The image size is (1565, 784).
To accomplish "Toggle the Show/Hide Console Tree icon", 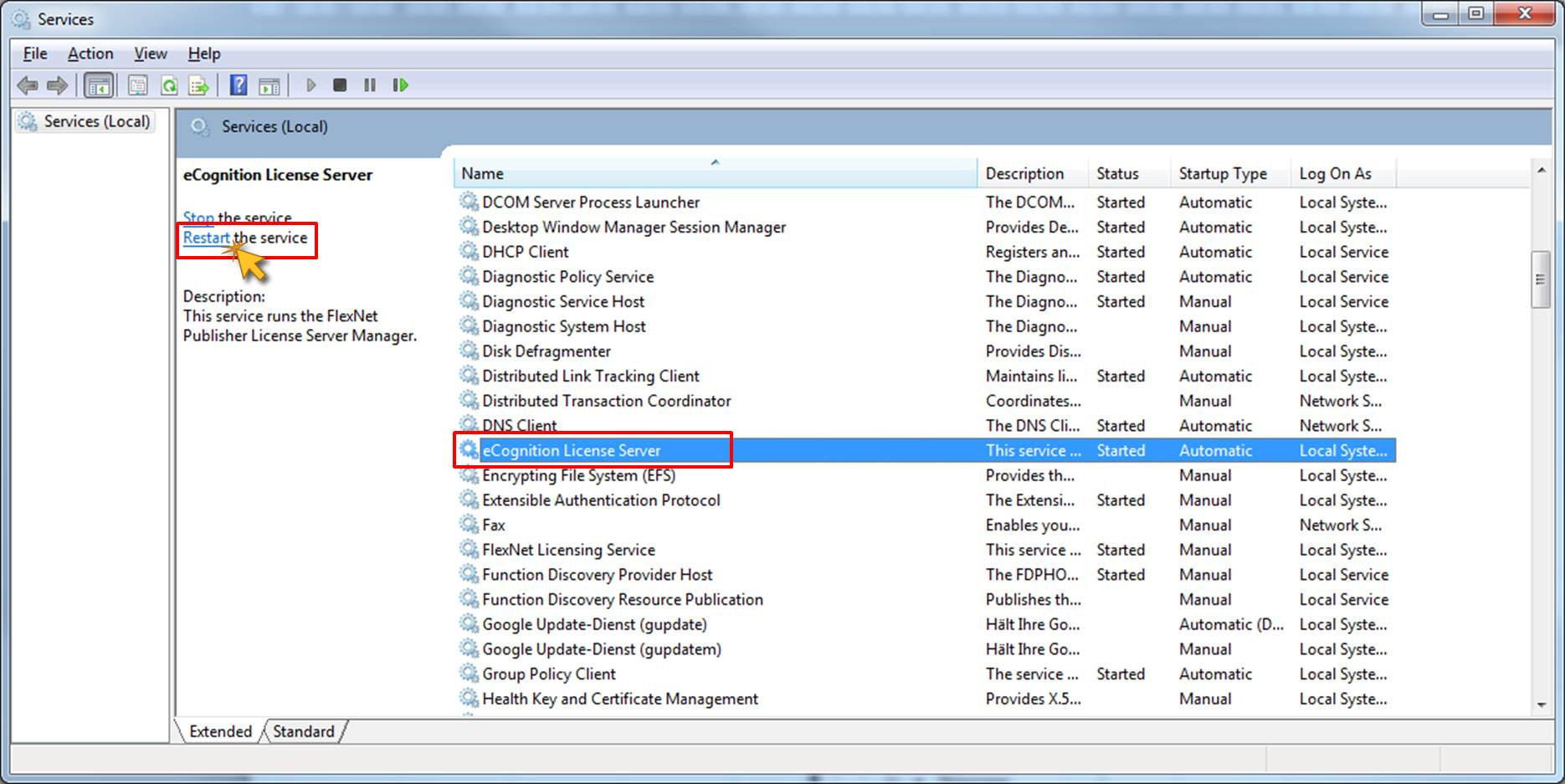I will [x=99, y=85].
